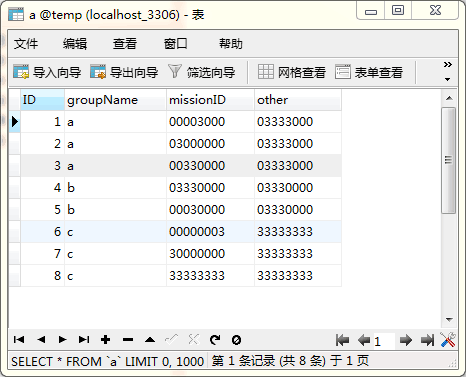Image resolution: width=466 pixels, height=377 pixels.
Task: Select missionID cell 03330000
Action: 210,188
